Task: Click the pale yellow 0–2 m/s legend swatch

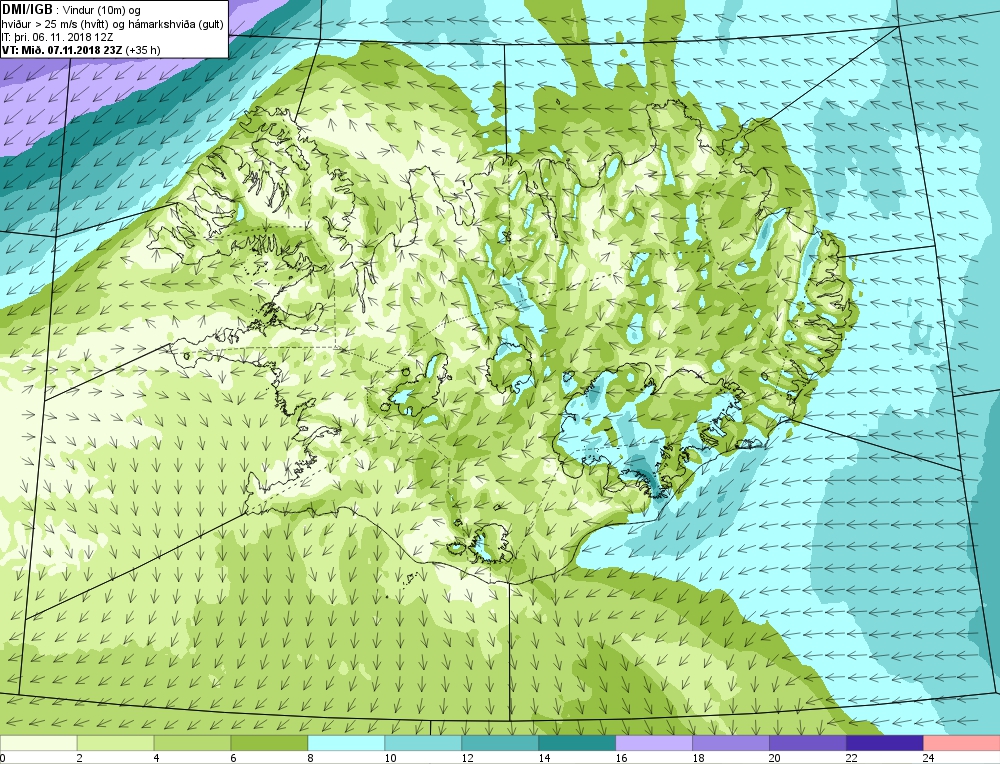Action: (38, 744)
